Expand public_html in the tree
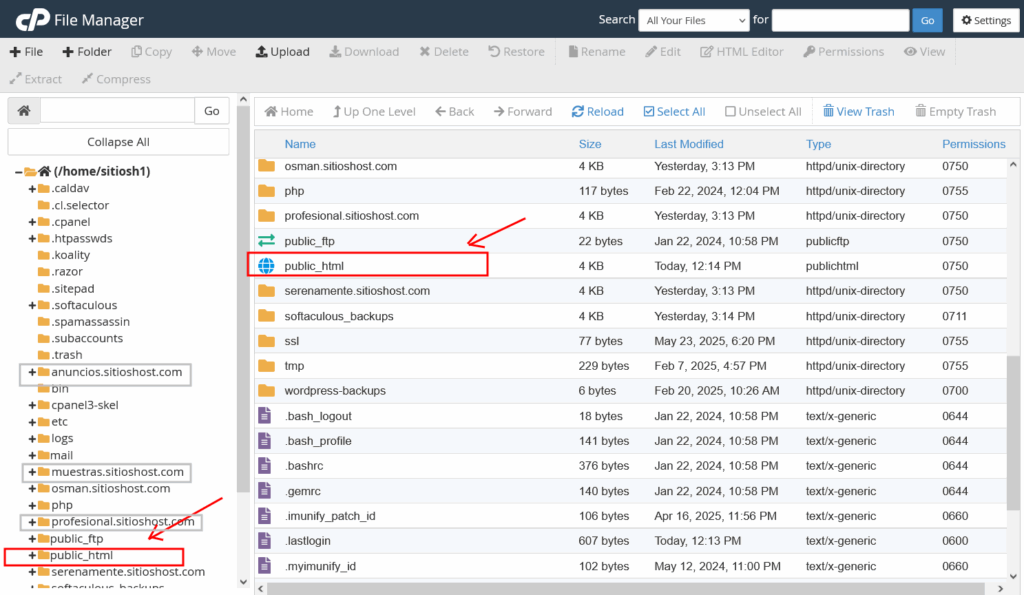 [31, 555]
